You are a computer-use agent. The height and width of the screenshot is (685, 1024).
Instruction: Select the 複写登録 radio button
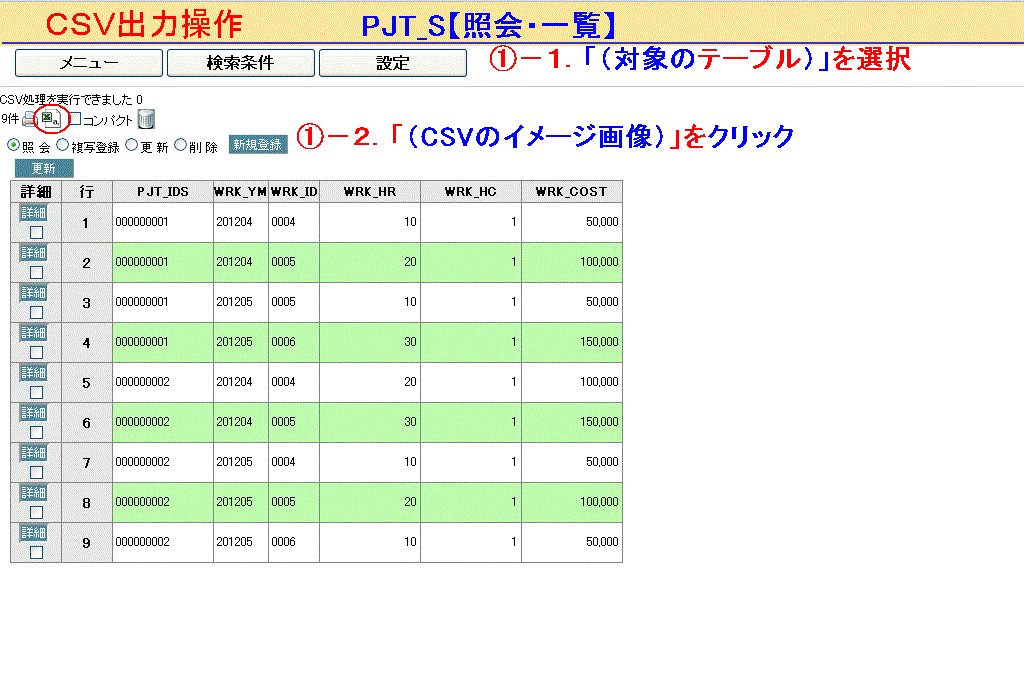tap(62, 145)
